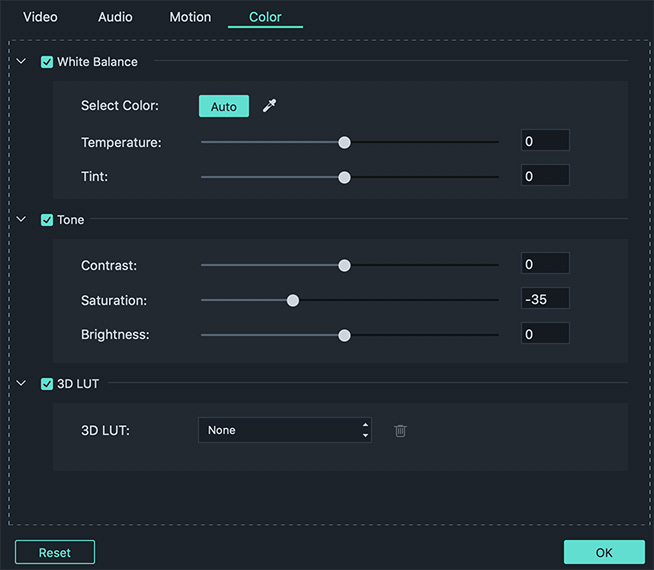654x570 pixels.
Task: Click the 'Saturation:' label
Action: [x=114, y=301]
